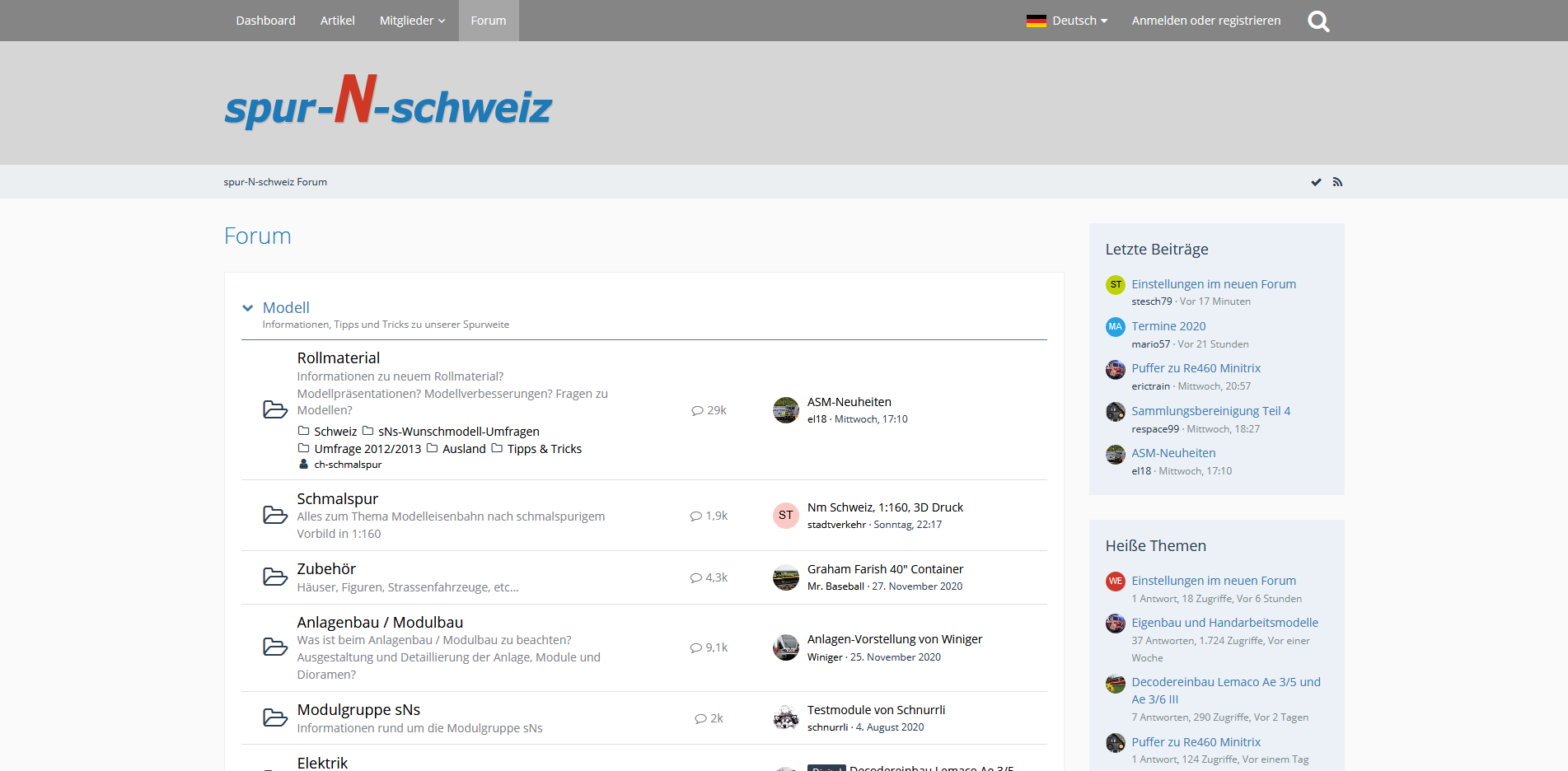Open WE avatar in Heiße Themen
Viewport: 1568px width, 771px height.
tap(1115, 581)
